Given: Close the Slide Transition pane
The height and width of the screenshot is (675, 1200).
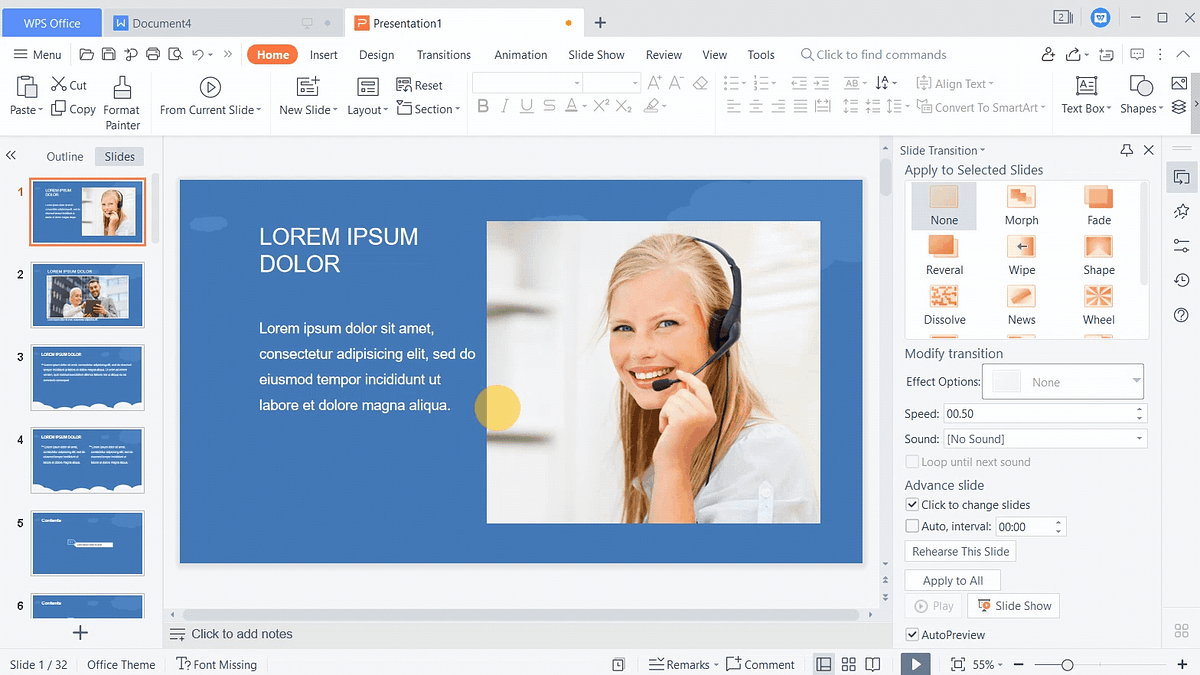Looking at the screenshot, I should tap(1149, 150).
